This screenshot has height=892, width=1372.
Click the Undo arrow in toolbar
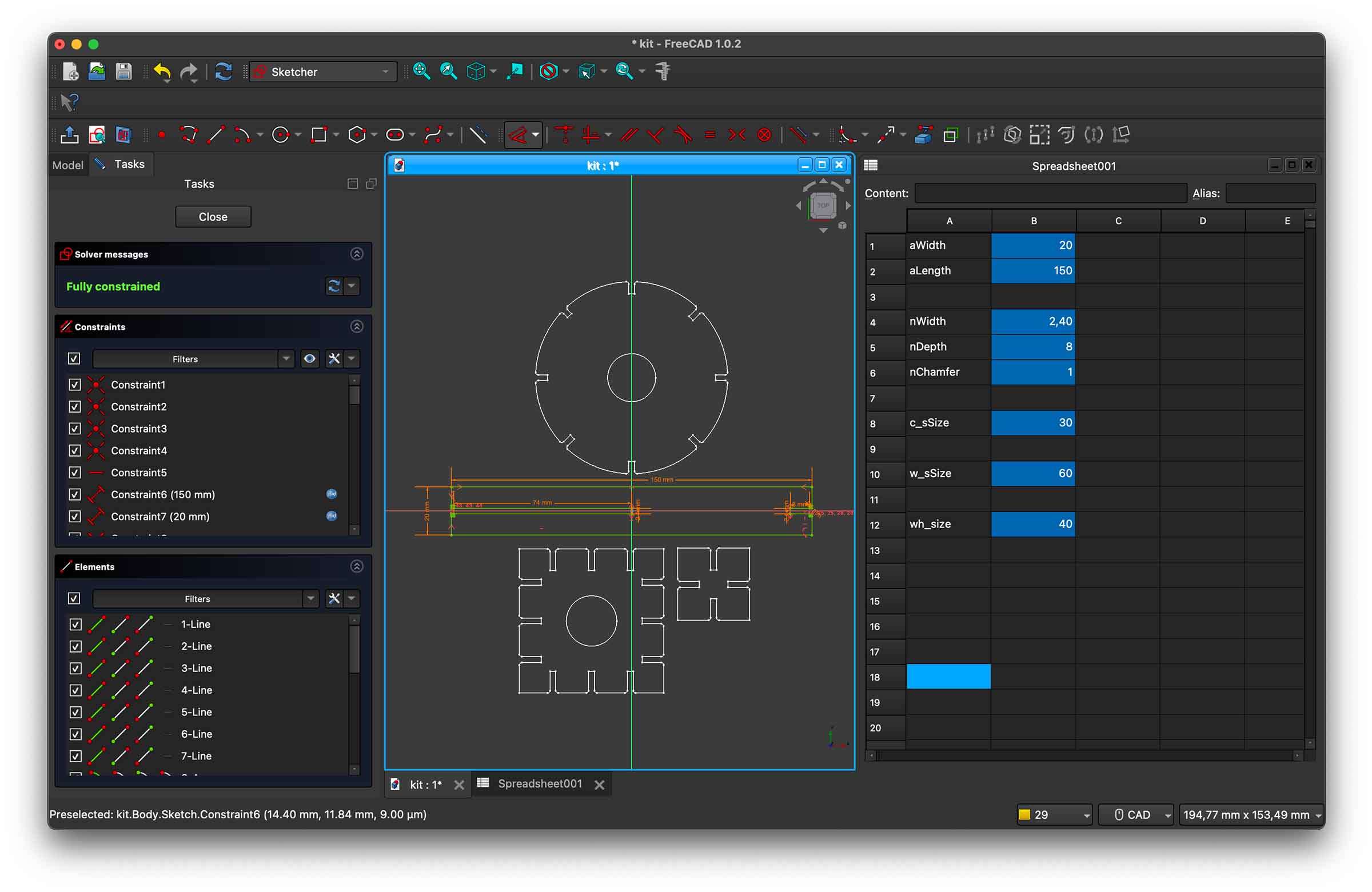coord(162,71)
